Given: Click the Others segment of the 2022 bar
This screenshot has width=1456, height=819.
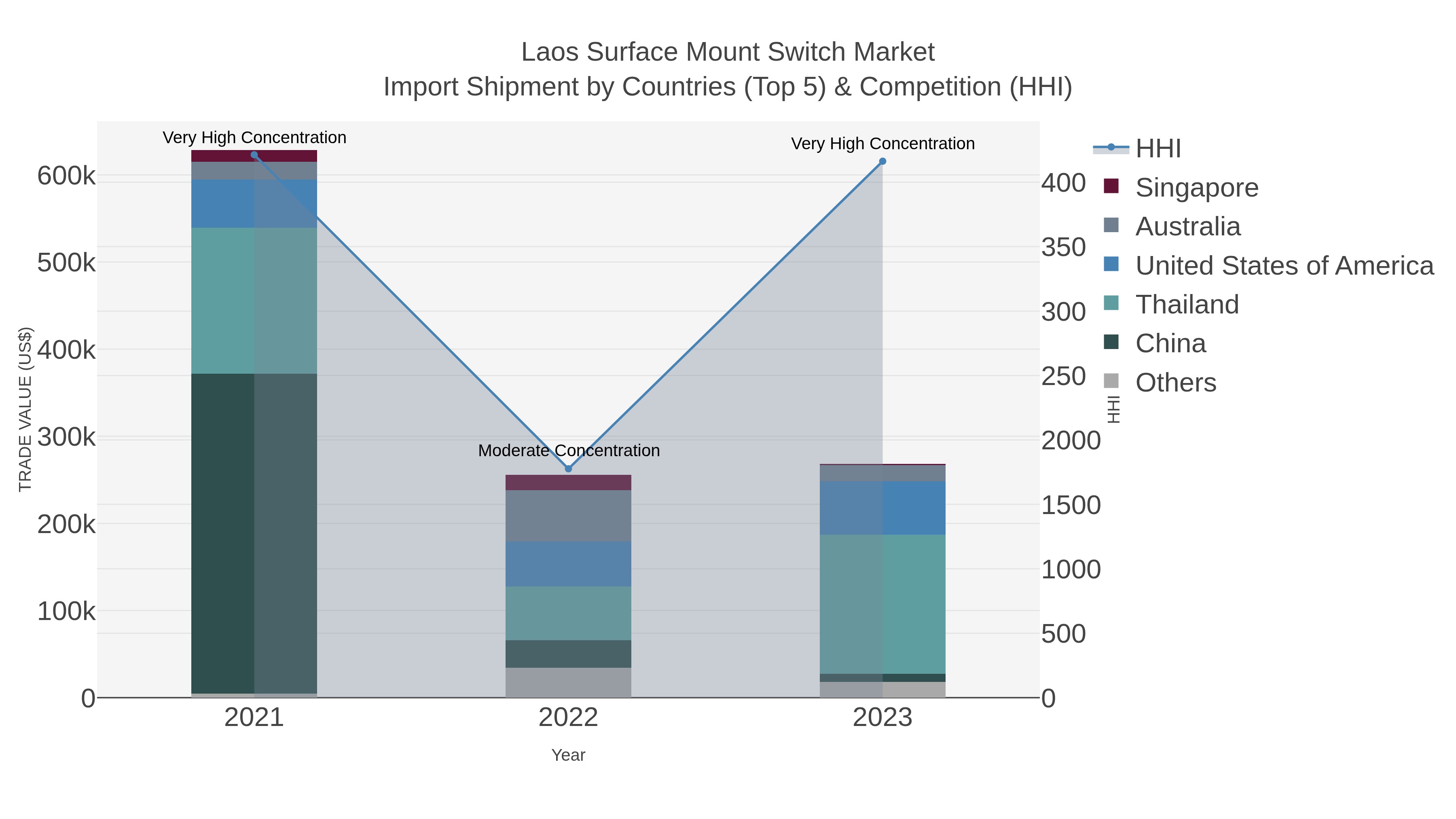Looking at the screenshot, I should point(568,682).
